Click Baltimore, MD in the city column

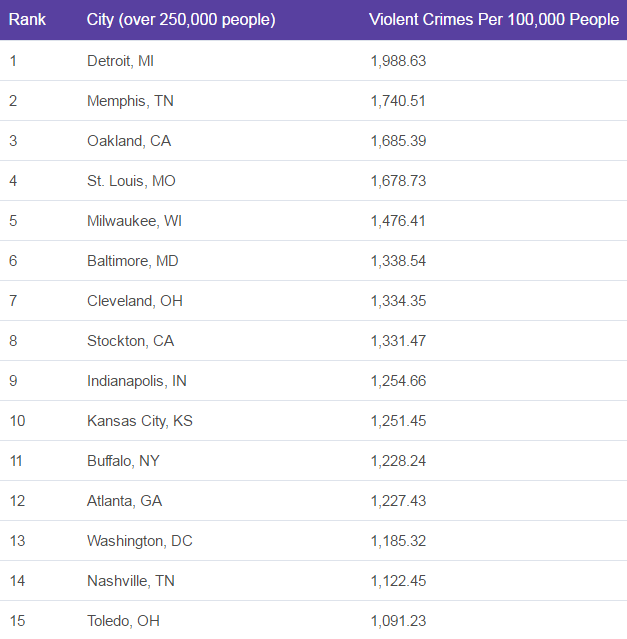click(133, 261)
